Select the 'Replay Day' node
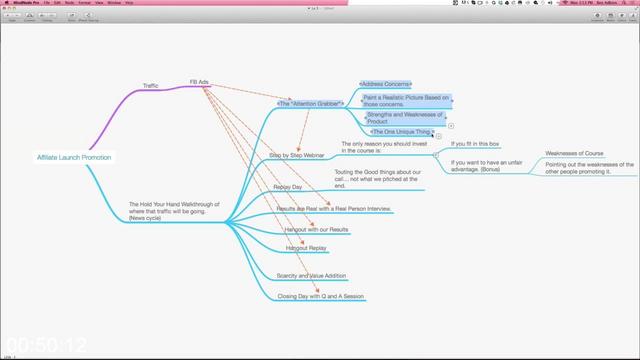Screen dimensions: 640x360 point(288,187)
